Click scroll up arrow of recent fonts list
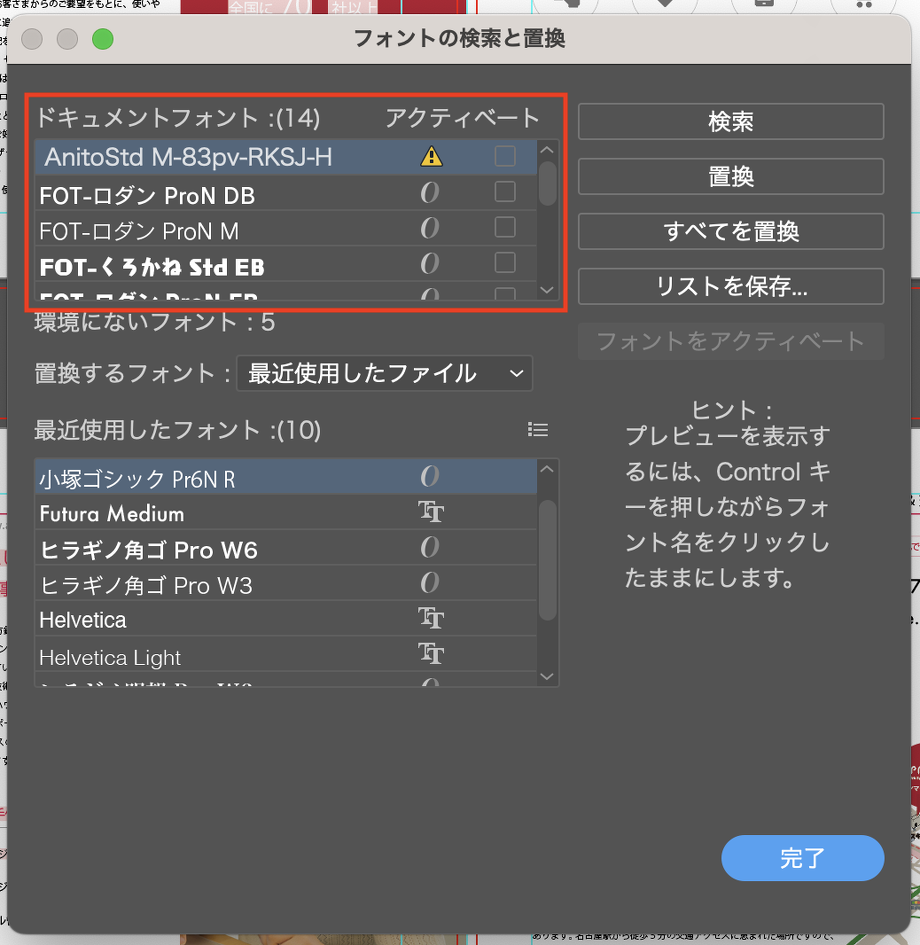920x945 pixels. pos(547,469)
